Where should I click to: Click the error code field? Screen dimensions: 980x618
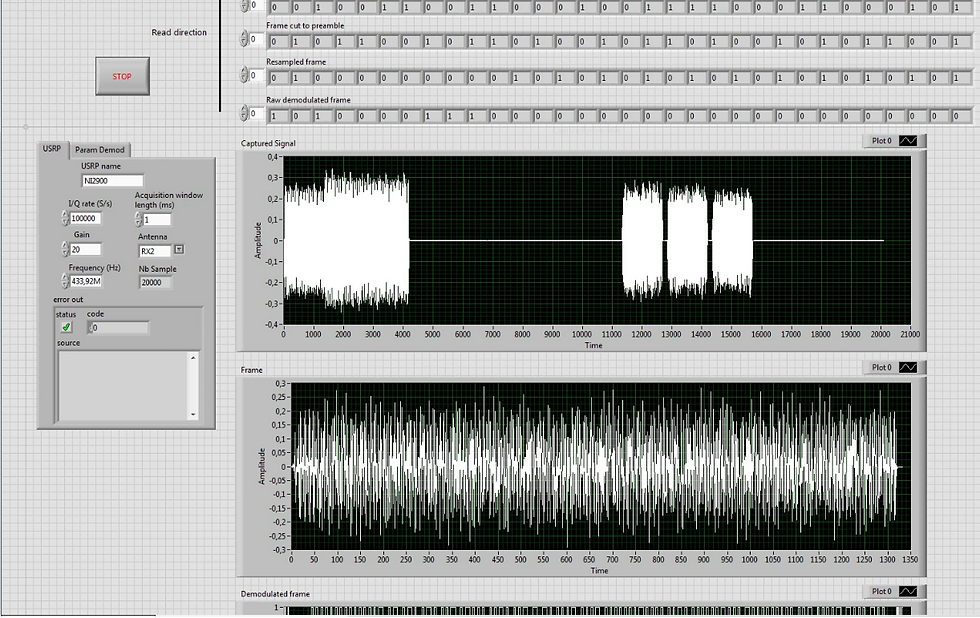(x=120, y=327)
